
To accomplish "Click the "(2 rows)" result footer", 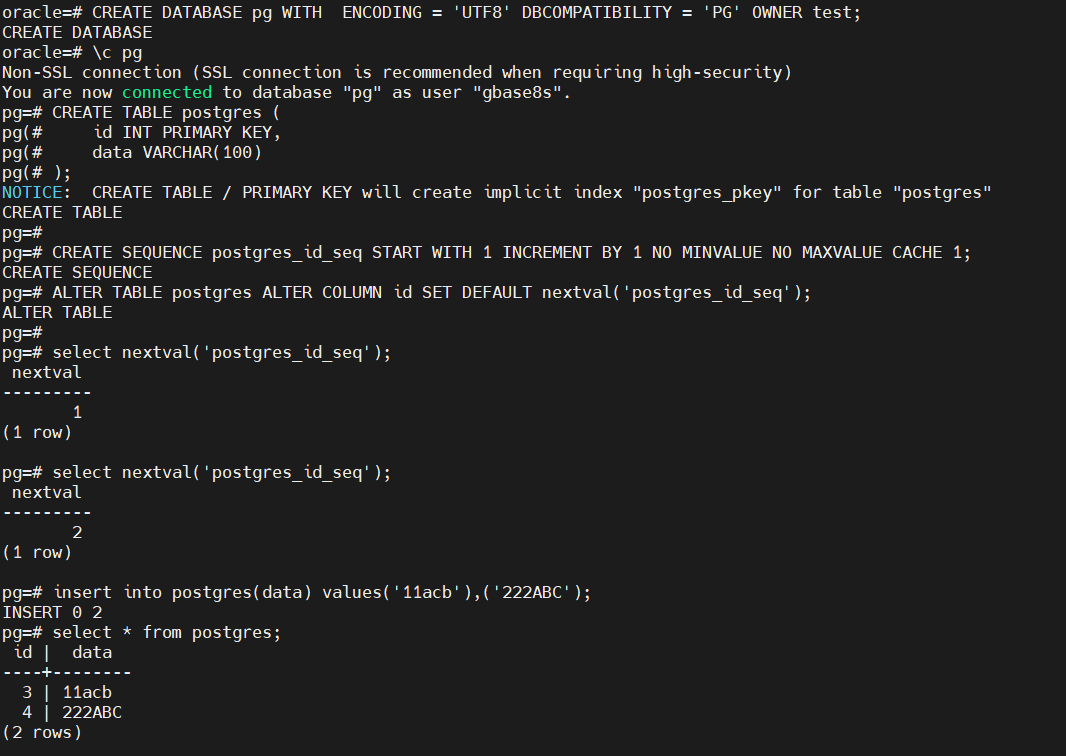I will pyautogui.click(x=42, y=732).
